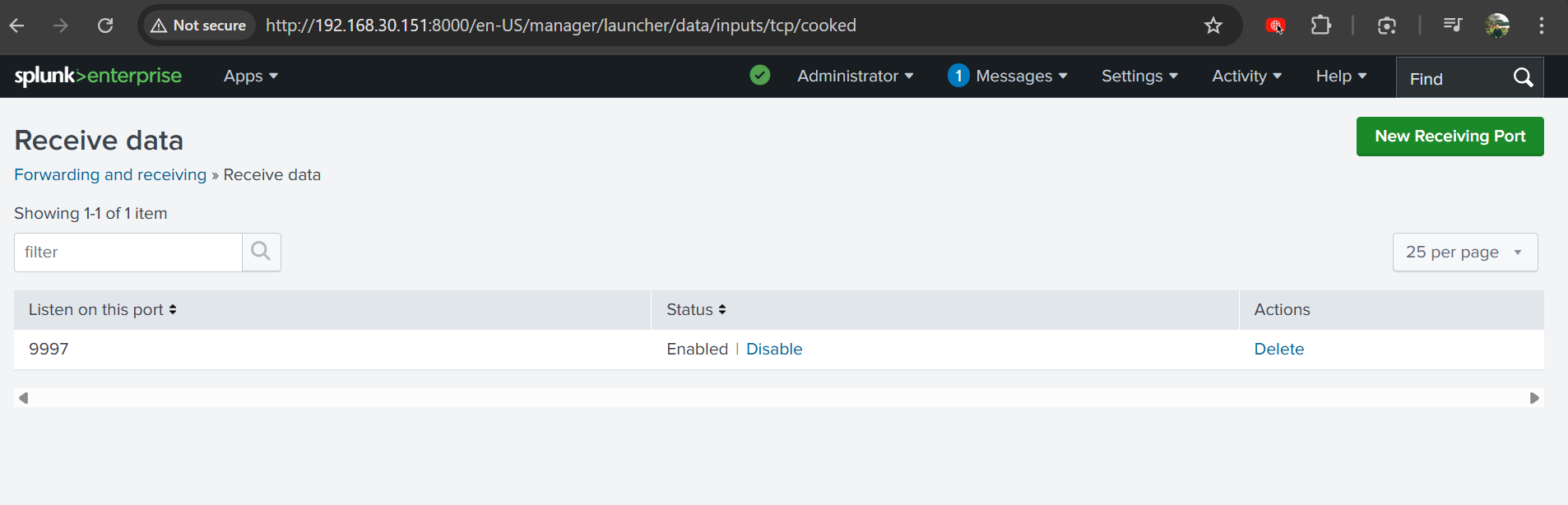Disable receiving port 9997
Image resolution: width=1568 pixels, height=505 pixels.
[x=773, y=349]
